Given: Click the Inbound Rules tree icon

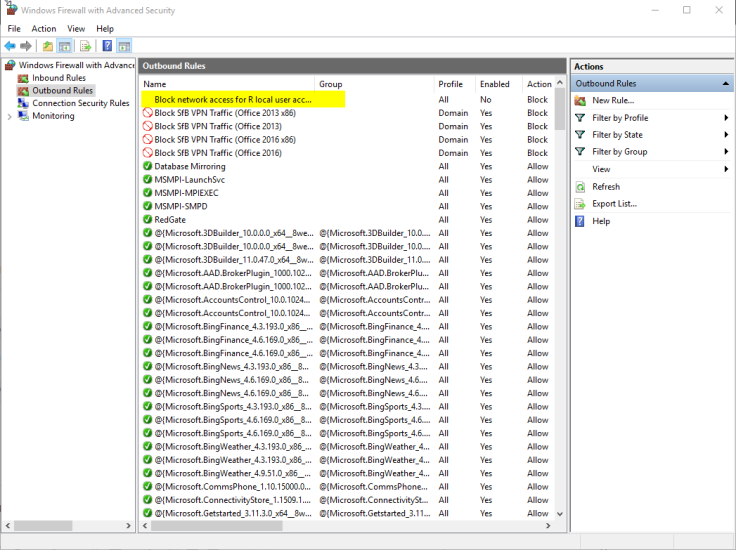Looking at the screenshot, I should [x=23, y=78].
